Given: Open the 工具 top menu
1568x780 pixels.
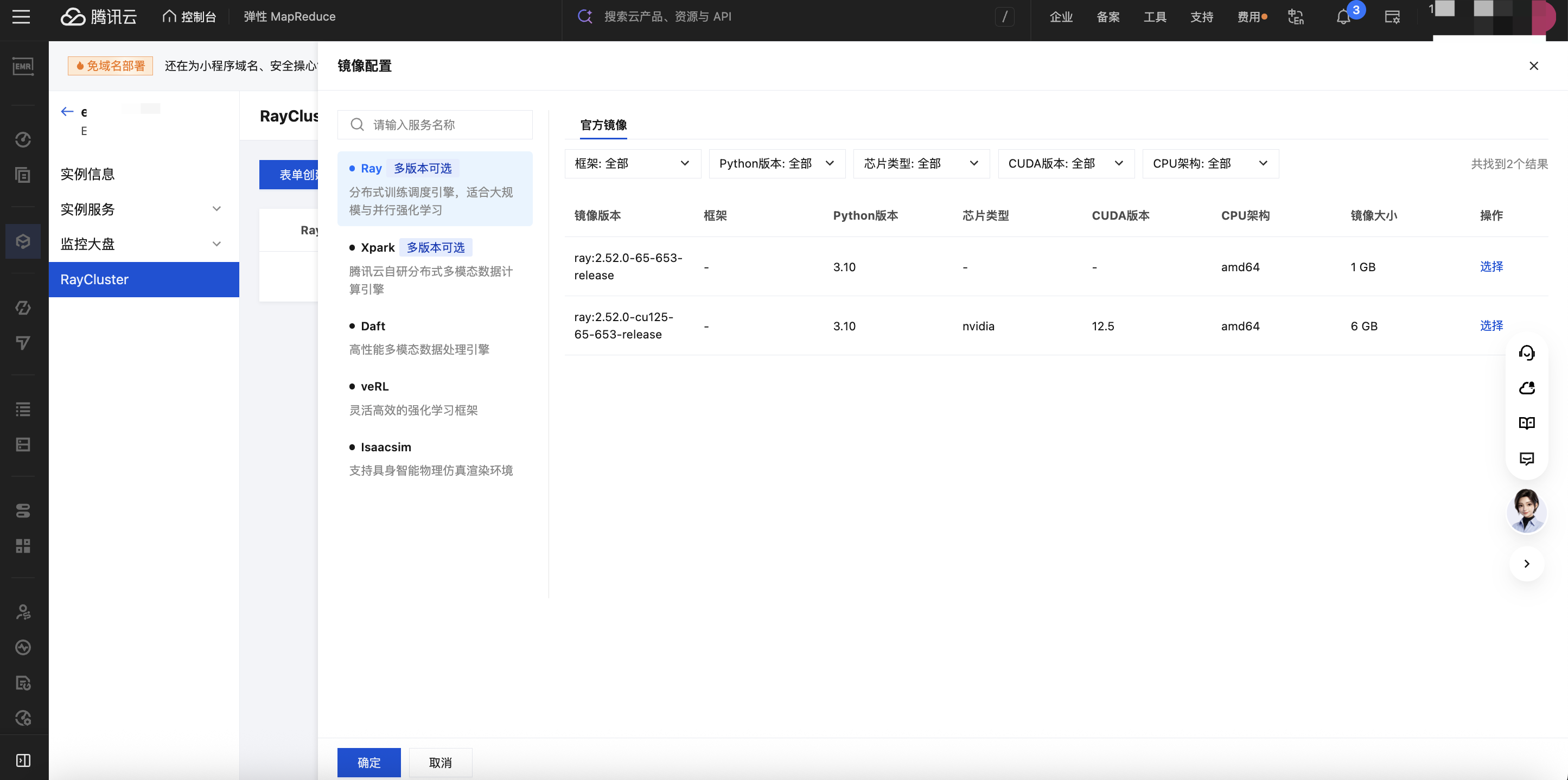Looking at the screenshot, I should click(x=1155, y=16).
